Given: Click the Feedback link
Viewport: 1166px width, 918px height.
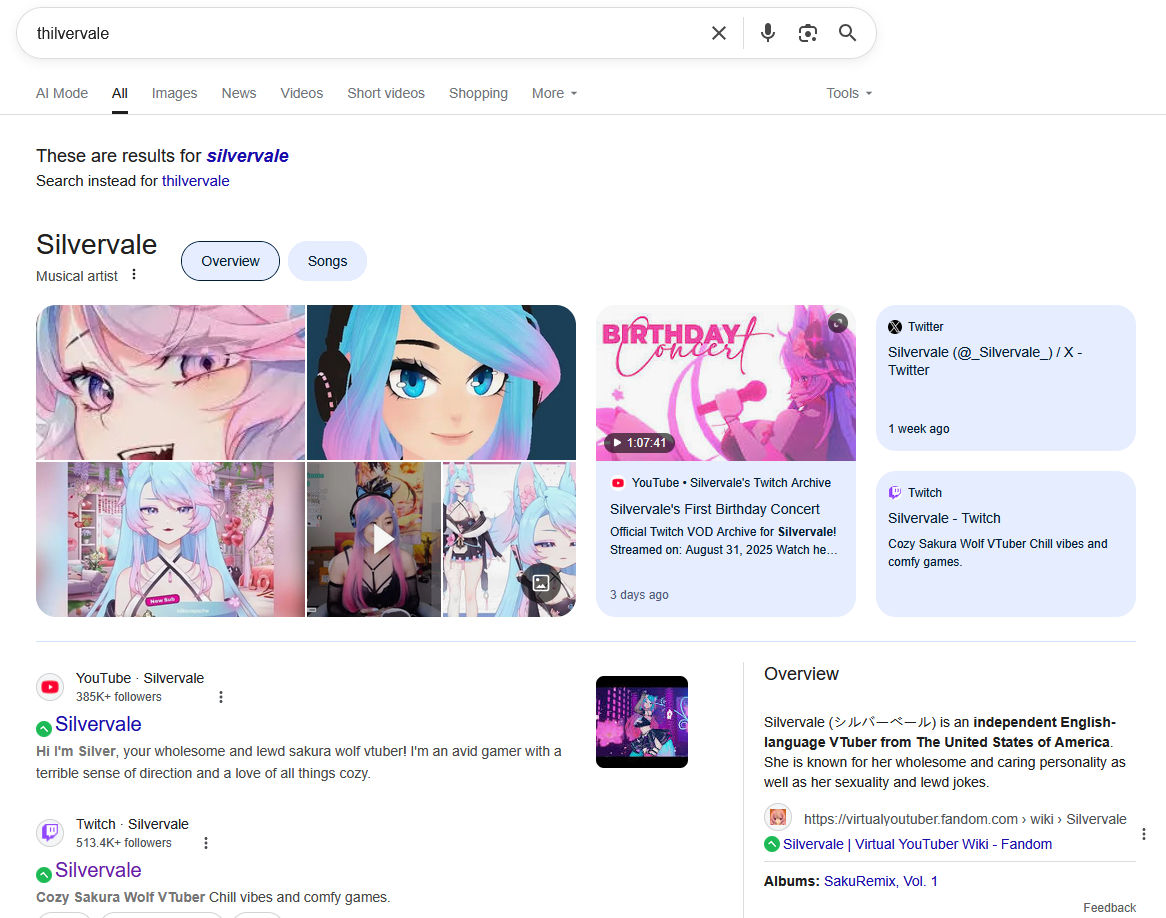Looking at the screenshot, I should point(1109,908).
